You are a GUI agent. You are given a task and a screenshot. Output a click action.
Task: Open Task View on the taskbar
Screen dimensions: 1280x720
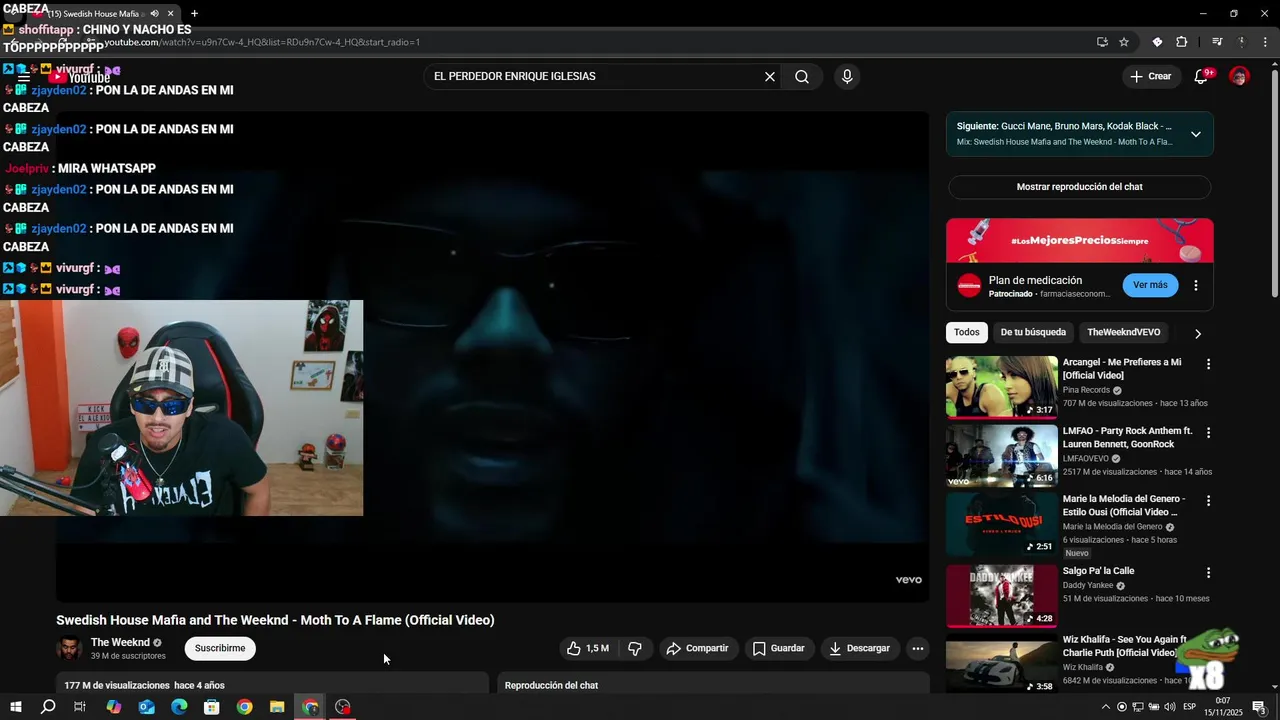click(x=80, y=707)
